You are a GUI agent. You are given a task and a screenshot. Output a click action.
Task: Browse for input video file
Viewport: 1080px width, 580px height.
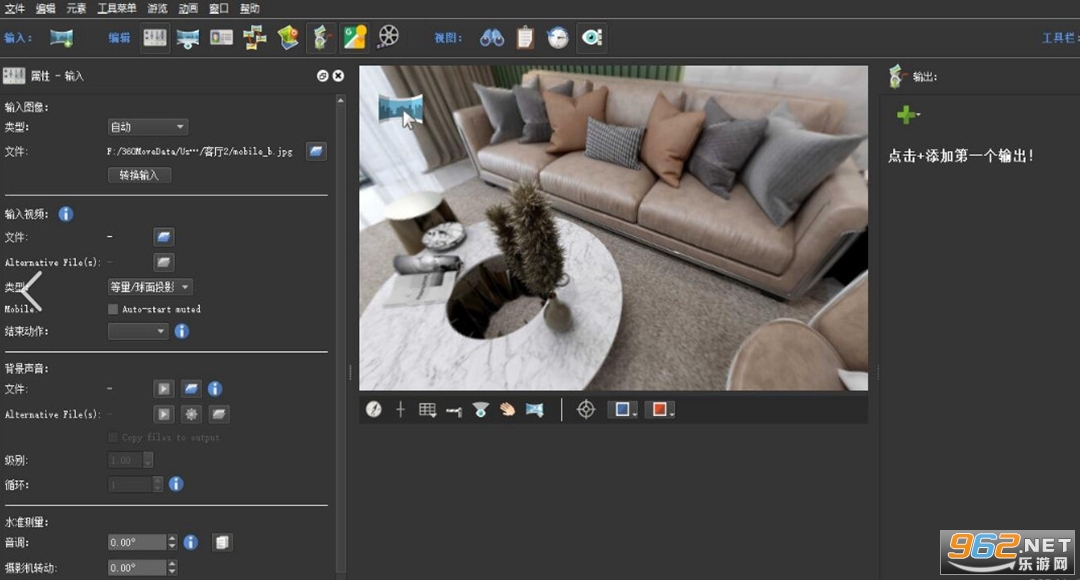tap(163, 237)
